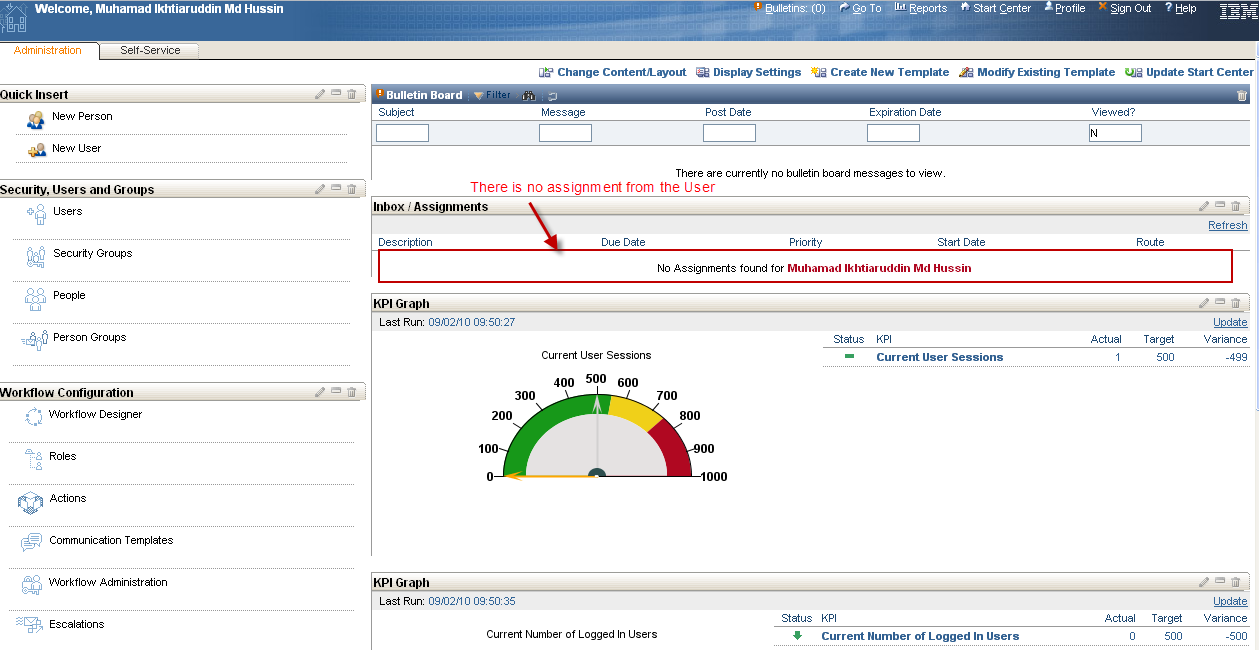Viewport: 1259px width, 650px height.
Task: Click the Subject filter input field
Action: pyautogui.click(x=402, y=132)
